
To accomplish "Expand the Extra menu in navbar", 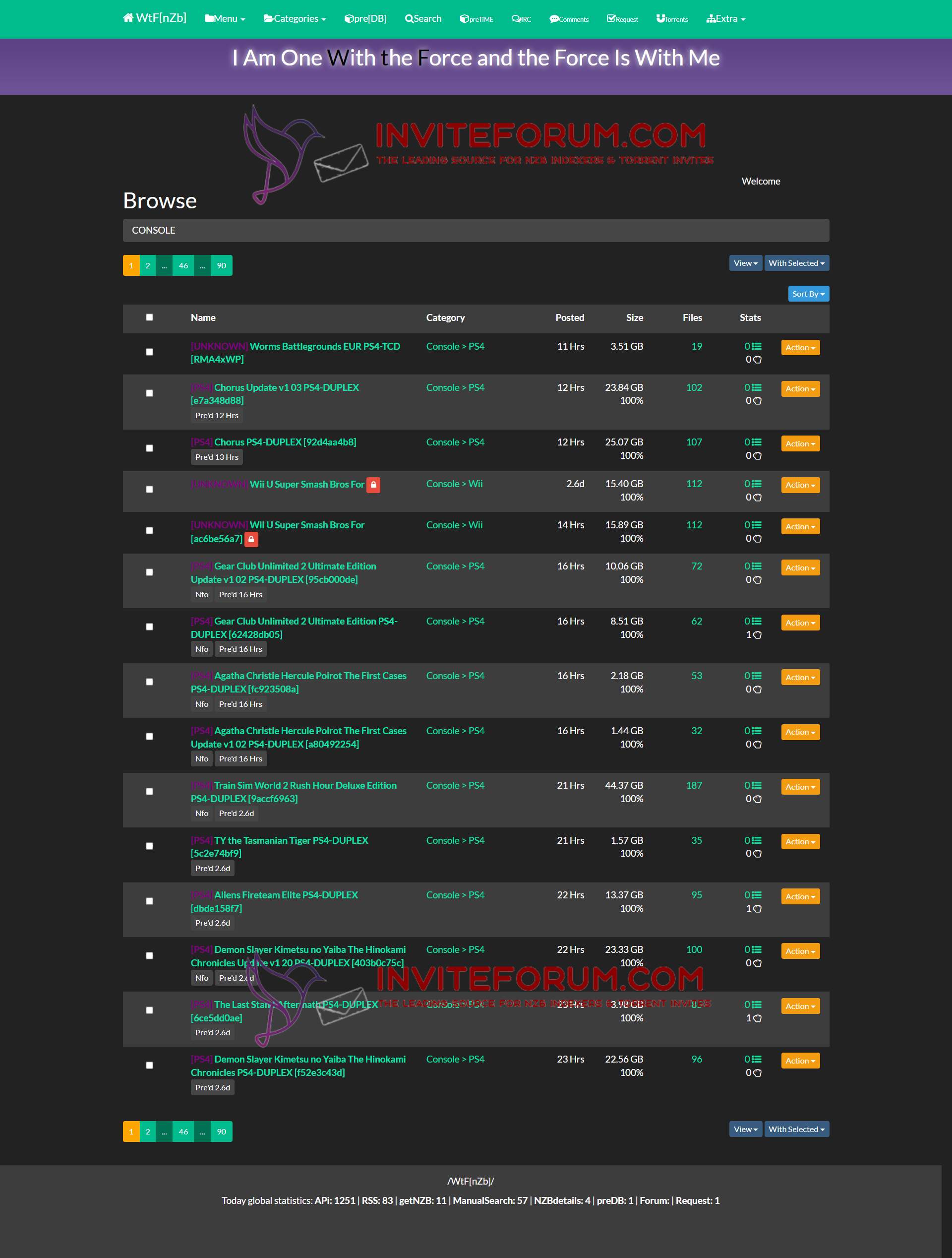I will pyautogui.click(x=726, y=19).
